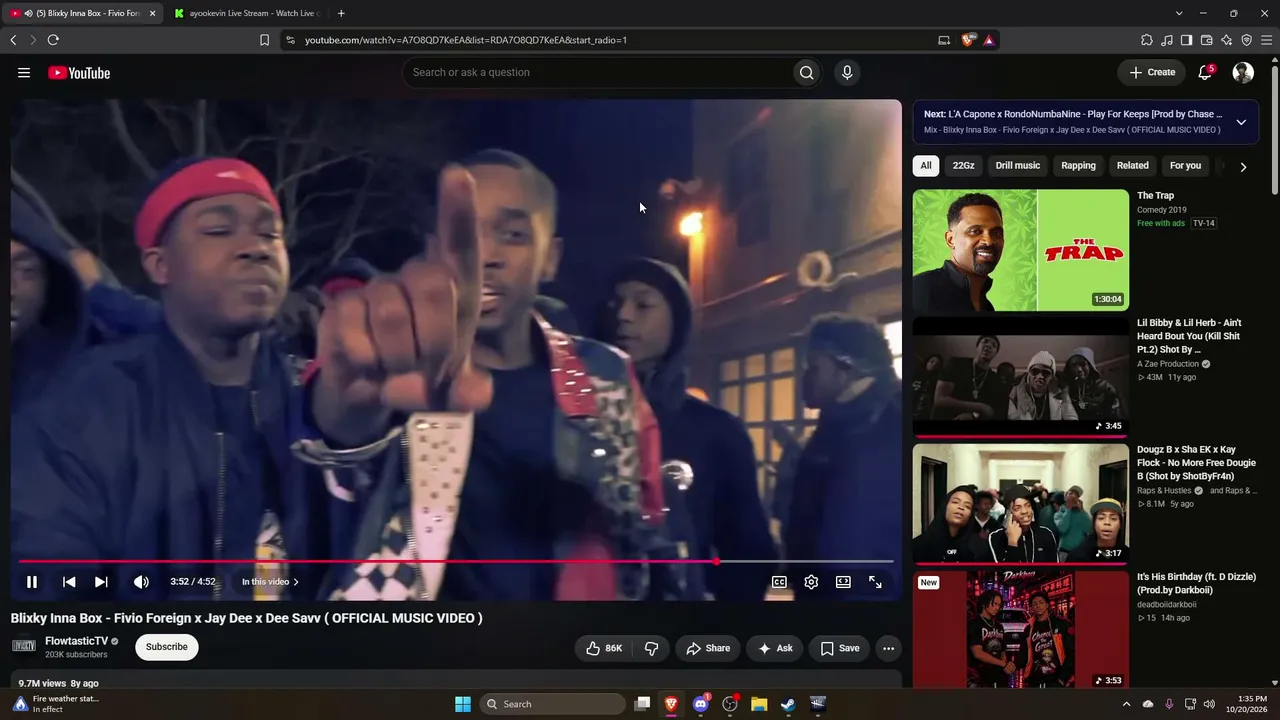Expand the In this video chapters
Screen dimensions: 1280x720
click(270, 582)
